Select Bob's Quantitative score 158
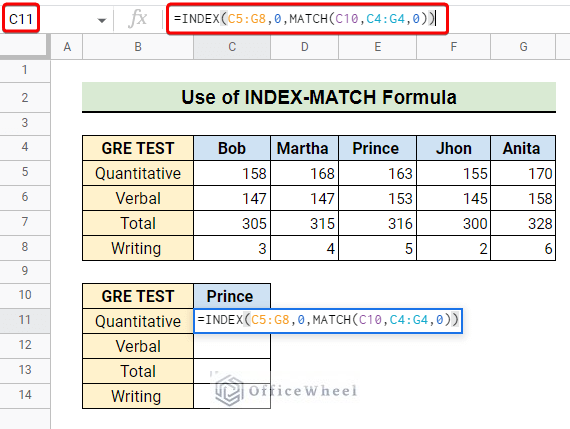570x429 pixels. pyautogui.click(x=232, y=173)
